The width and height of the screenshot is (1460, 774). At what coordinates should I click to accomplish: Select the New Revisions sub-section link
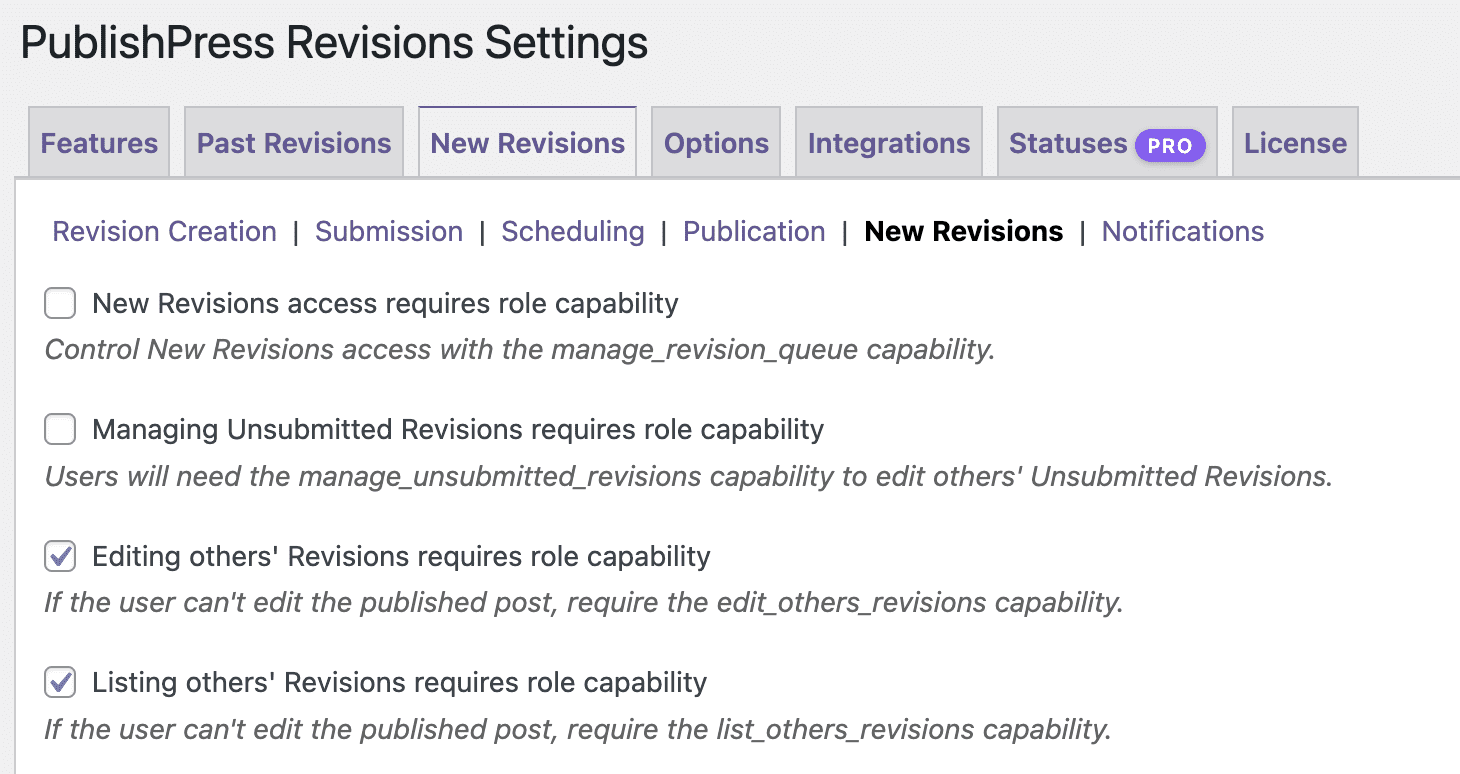[x=963, y=231]
